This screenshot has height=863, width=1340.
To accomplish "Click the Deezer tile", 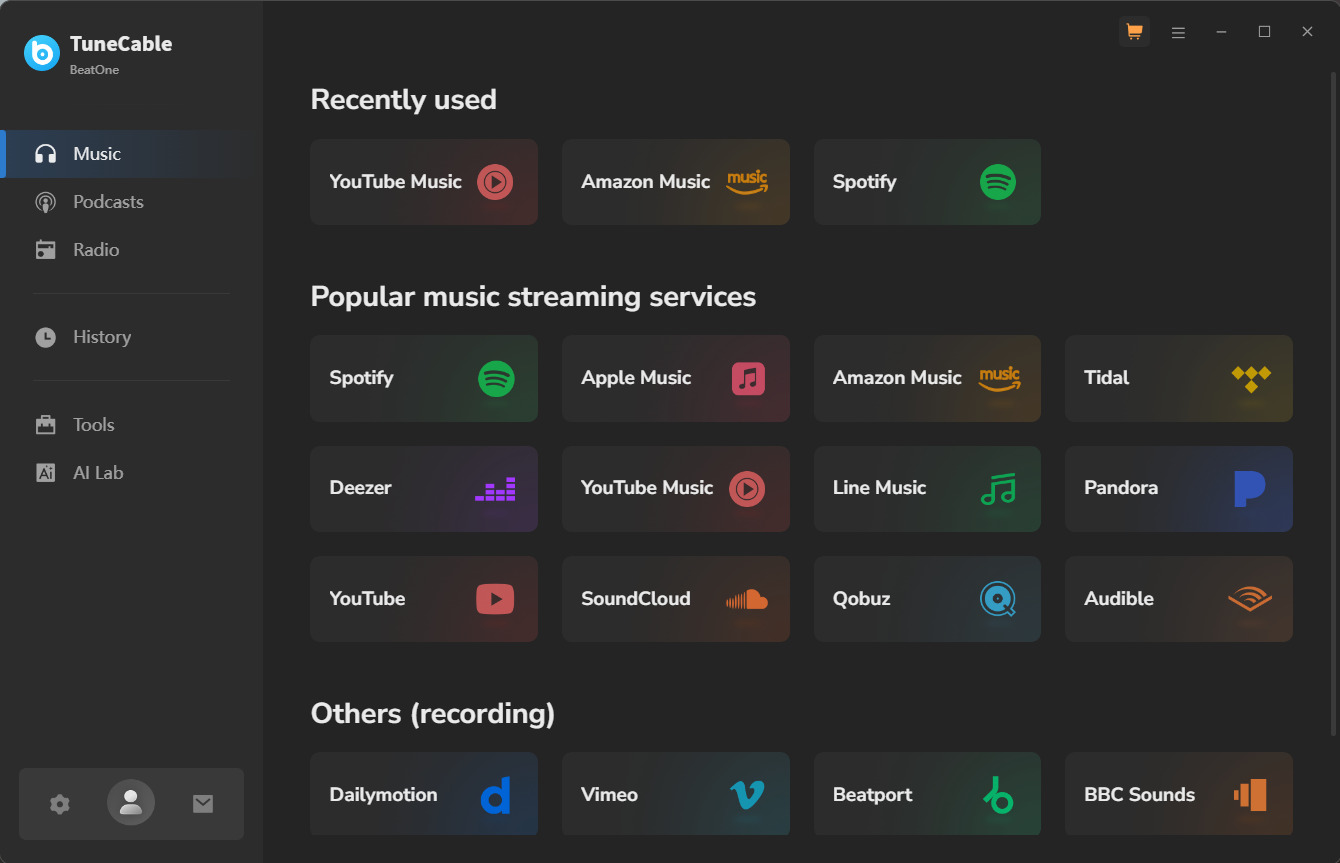I will click(424, 488).
